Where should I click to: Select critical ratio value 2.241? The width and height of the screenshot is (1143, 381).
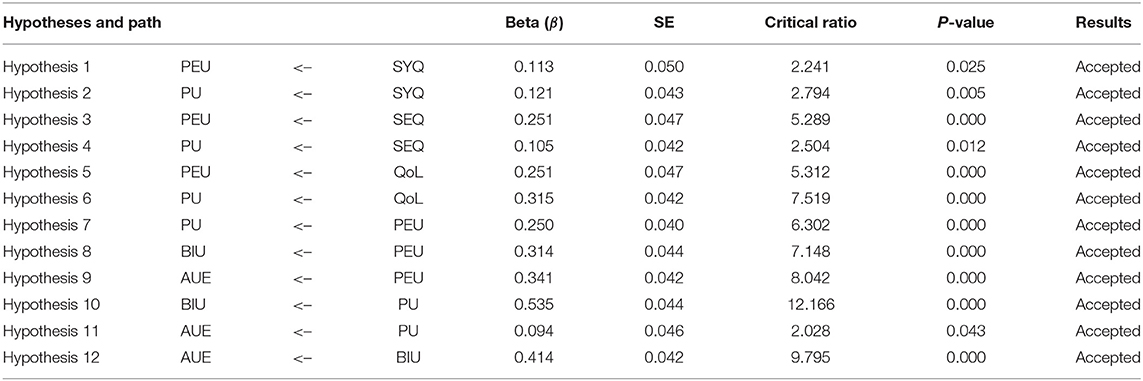[x=809, y=67]
